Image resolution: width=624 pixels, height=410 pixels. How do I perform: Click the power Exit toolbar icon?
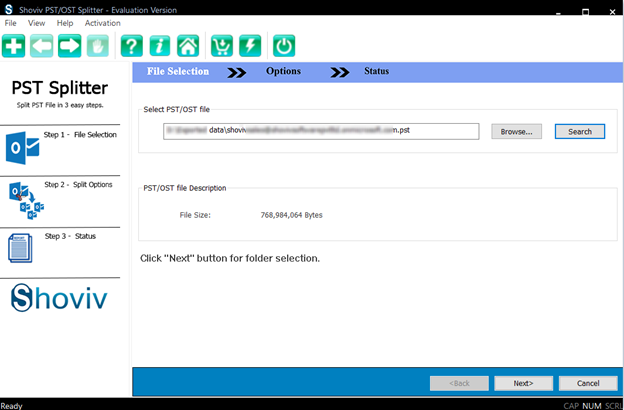tap(284, 46)
